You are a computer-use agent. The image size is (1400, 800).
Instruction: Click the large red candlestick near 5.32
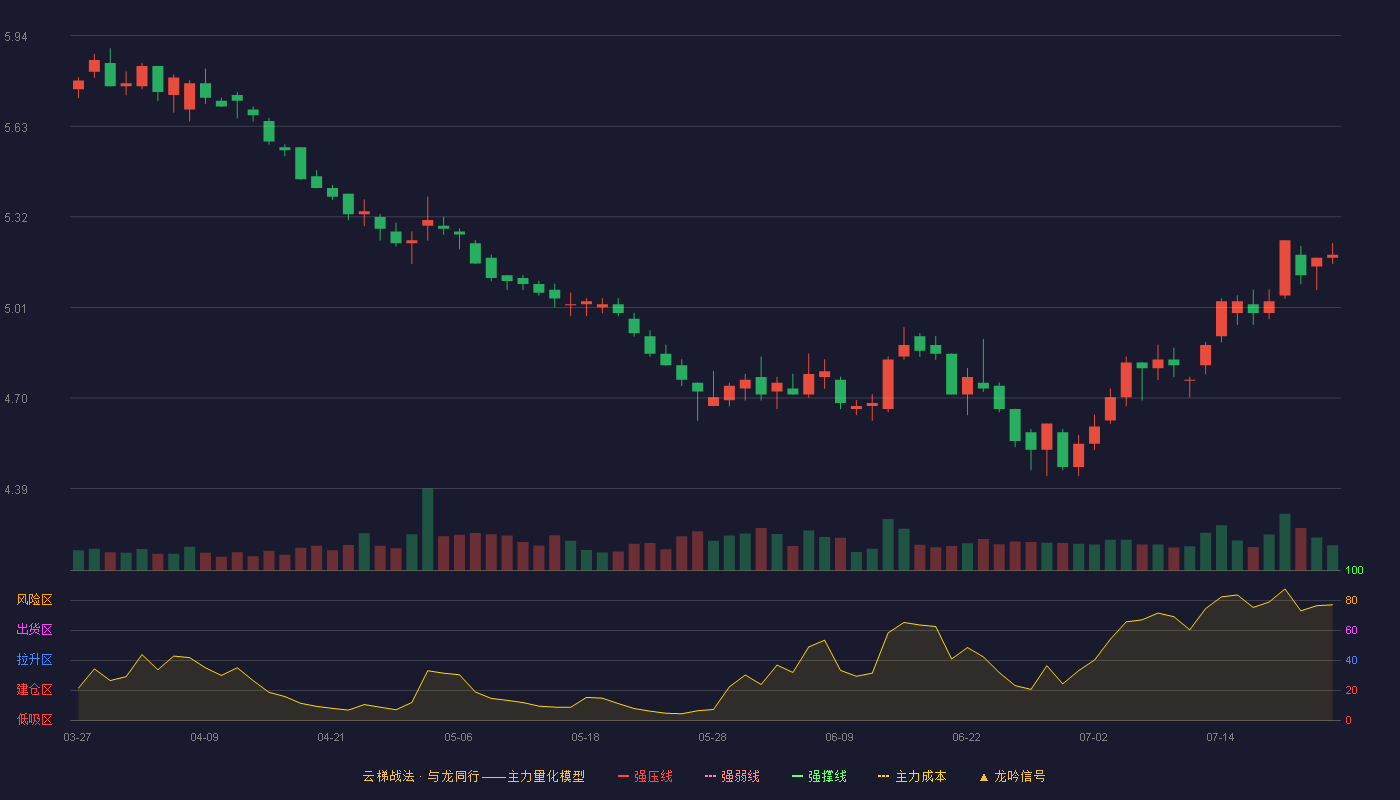(1284, 268)
